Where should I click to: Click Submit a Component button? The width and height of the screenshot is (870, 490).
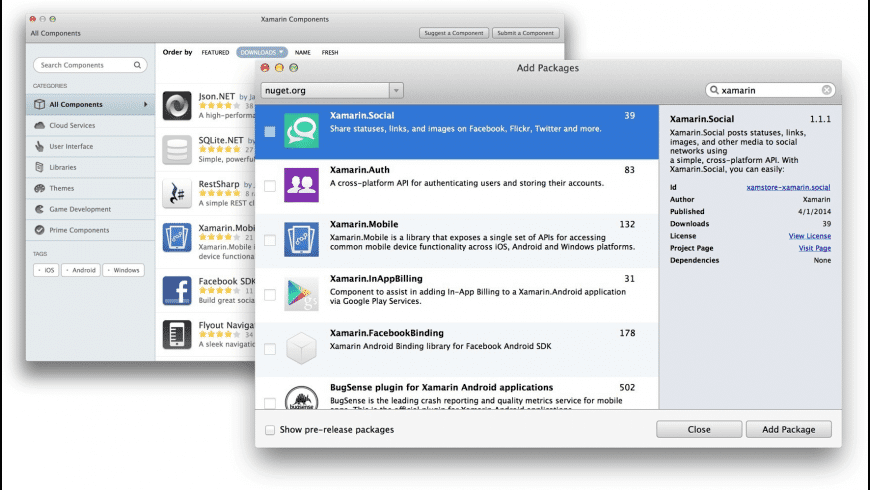tap(525, 33)
